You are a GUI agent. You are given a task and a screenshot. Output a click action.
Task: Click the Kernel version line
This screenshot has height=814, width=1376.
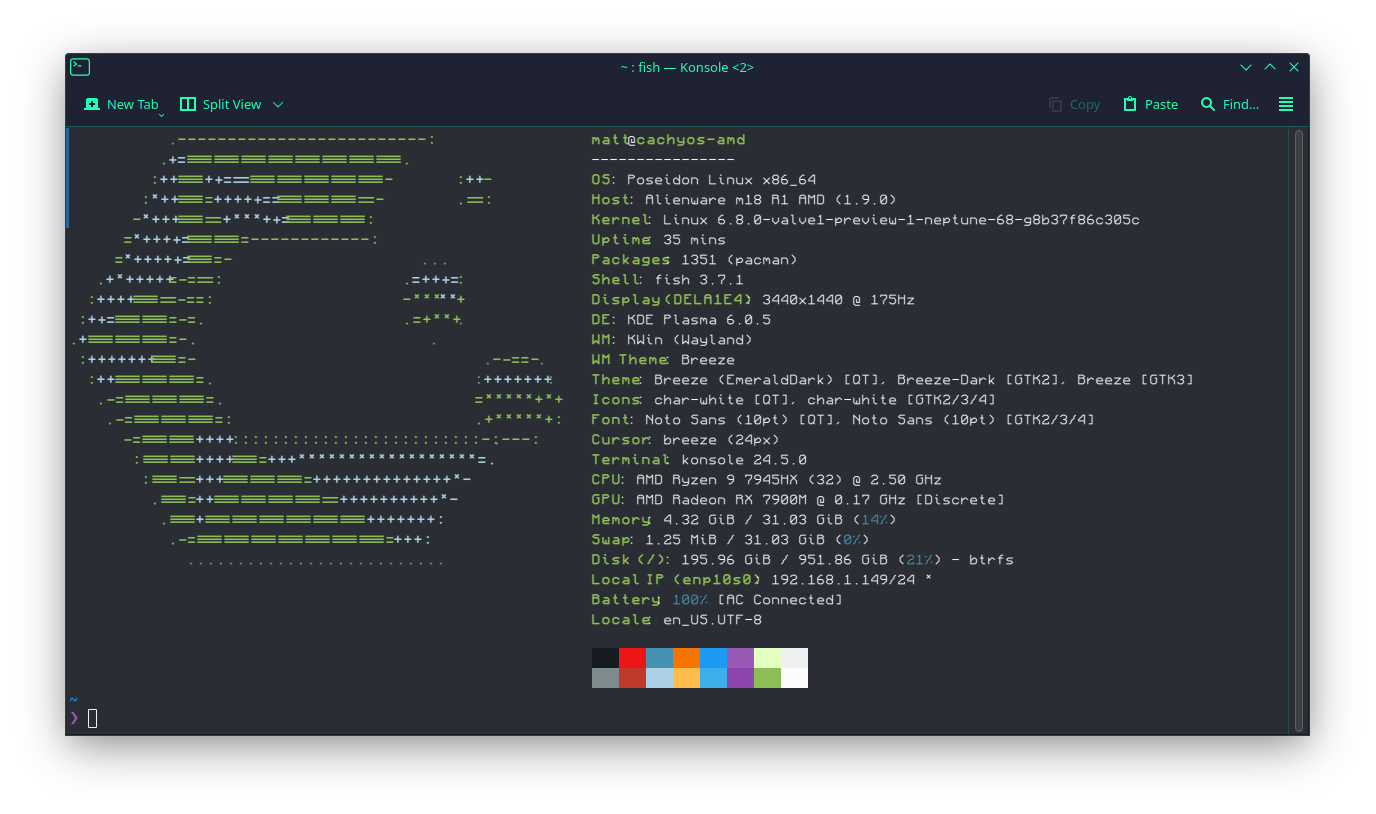[x=865, y=220]
